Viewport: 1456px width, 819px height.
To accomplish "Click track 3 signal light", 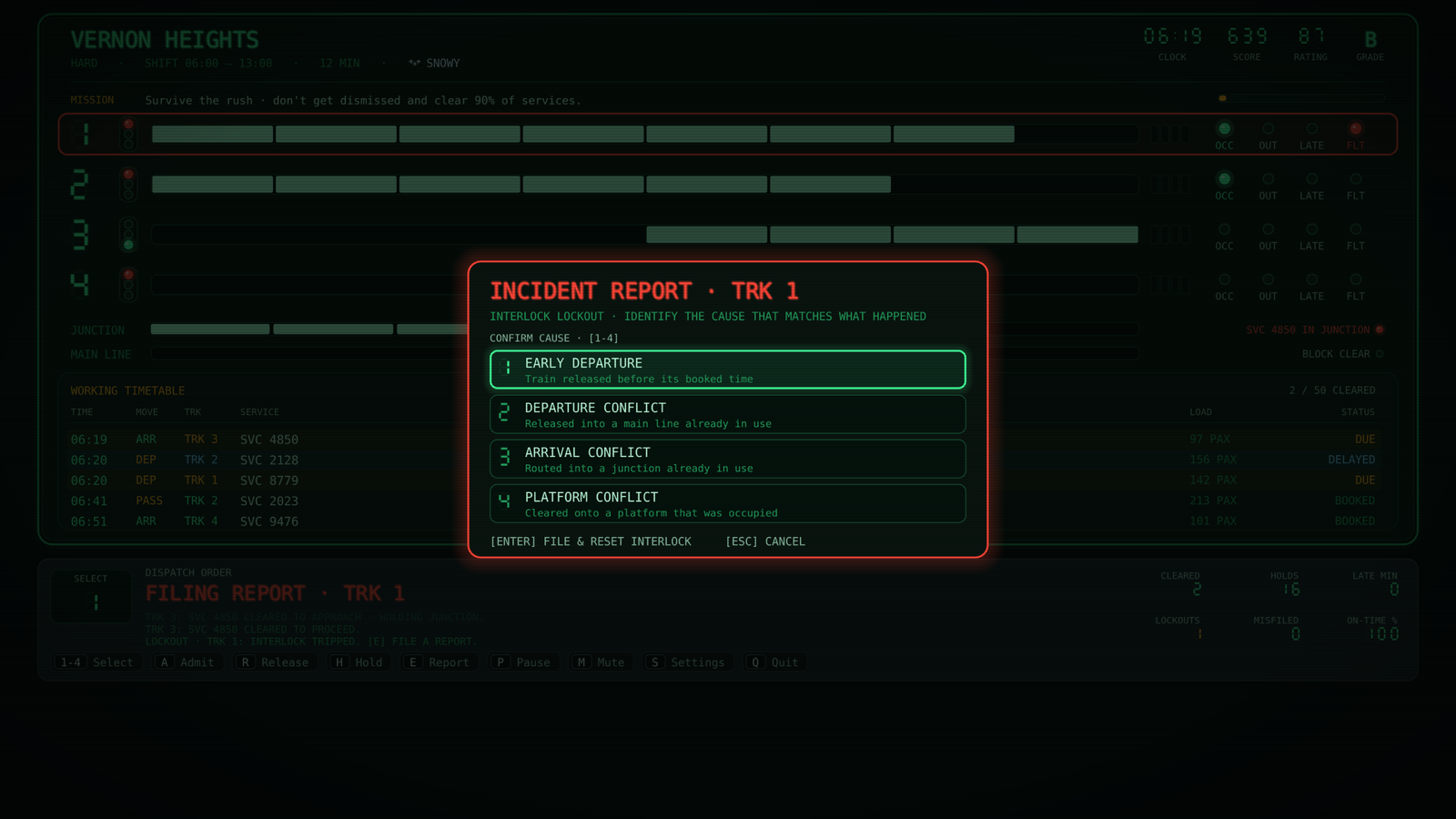I will click(x=128, y=234).
